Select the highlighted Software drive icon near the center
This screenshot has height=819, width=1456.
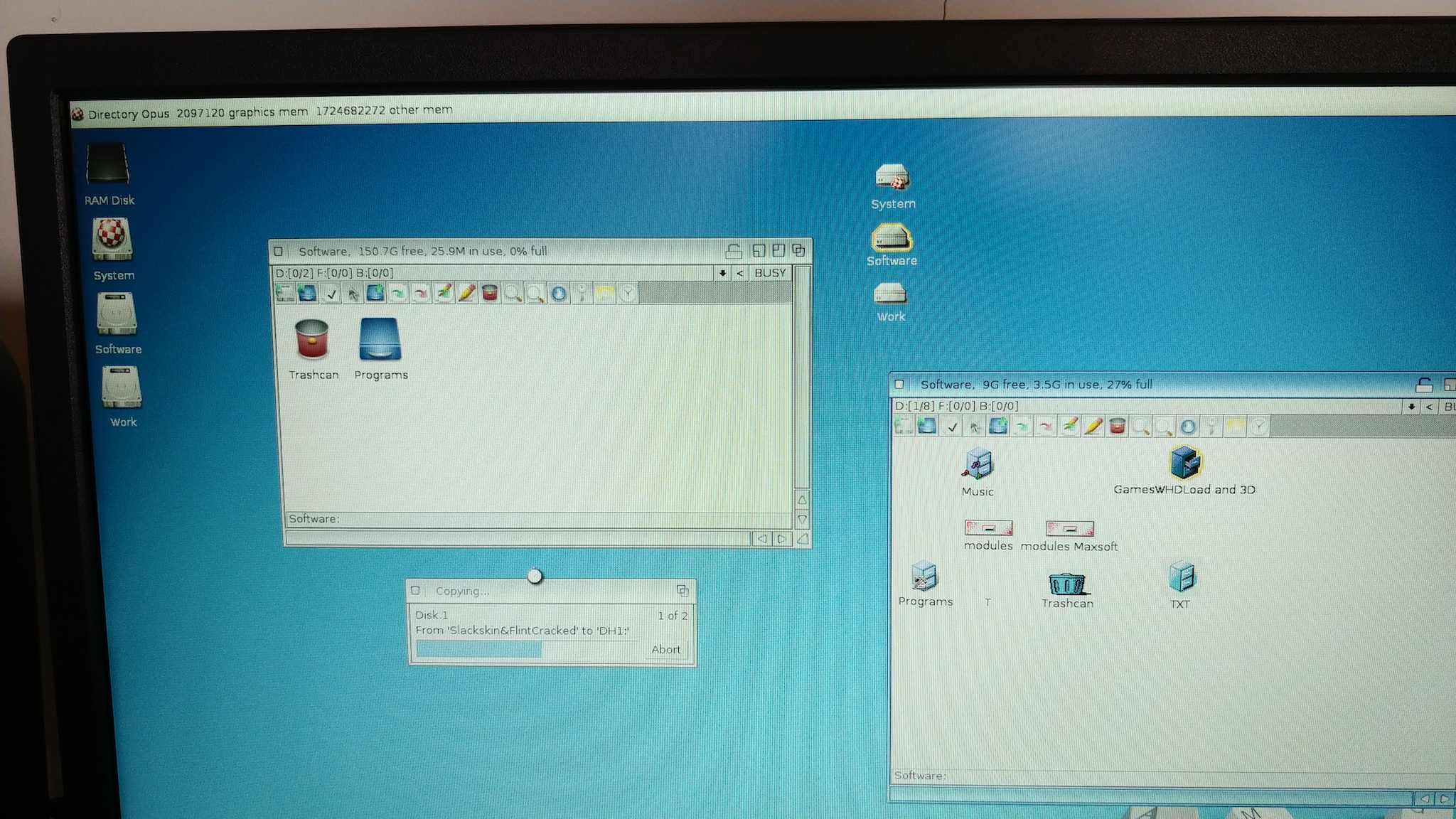pyautogui.click(x=892, y=237)
